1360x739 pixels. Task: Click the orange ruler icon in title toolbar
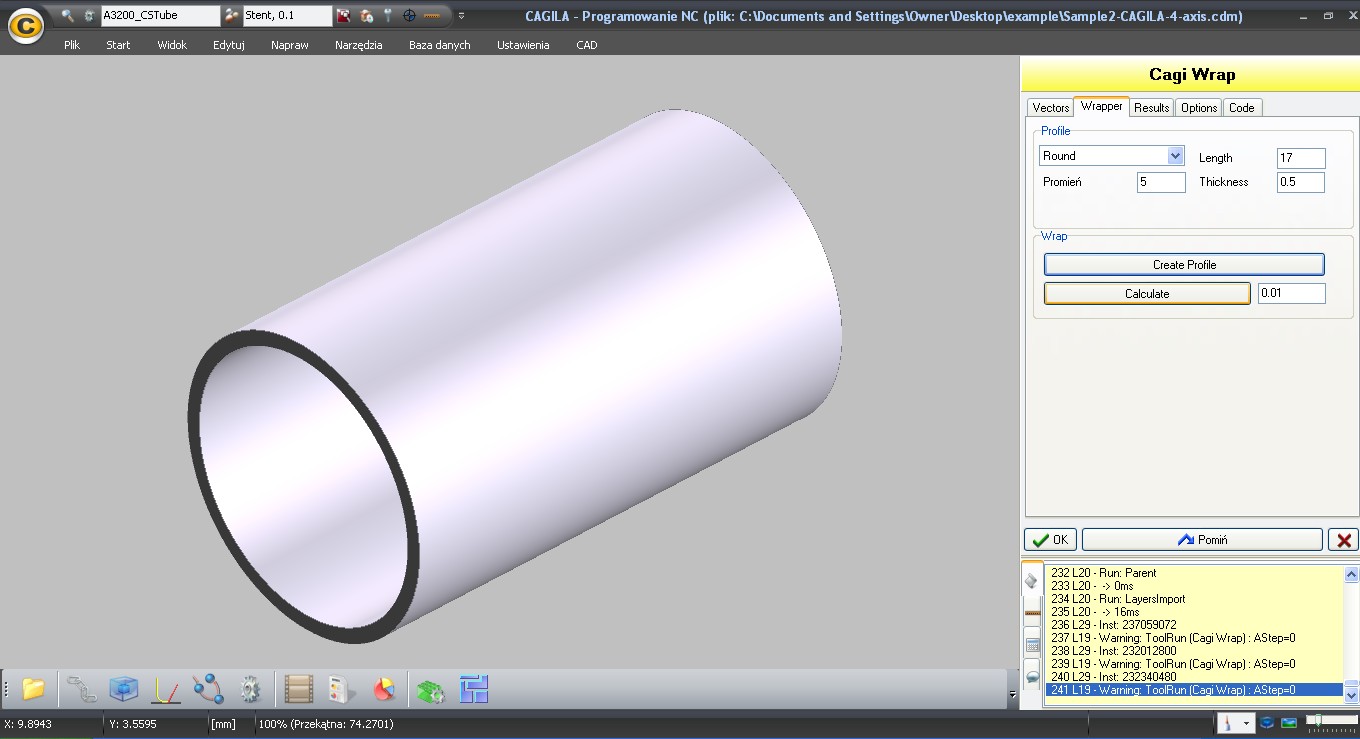click(432, 16)
